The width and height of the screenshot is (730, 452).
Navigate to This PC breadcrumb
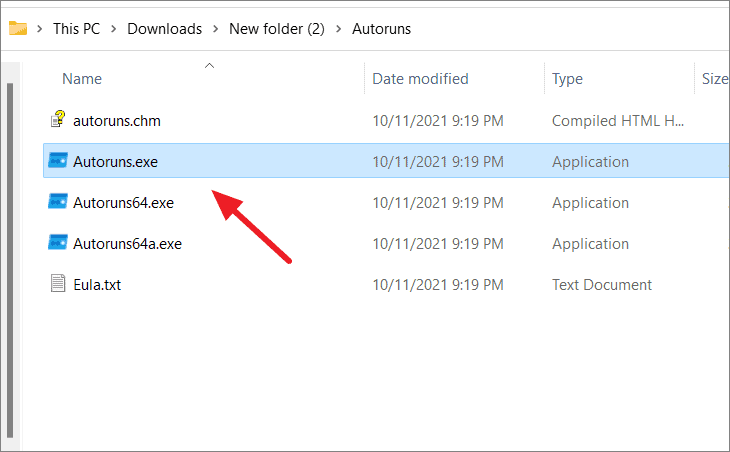coord(76,29)
